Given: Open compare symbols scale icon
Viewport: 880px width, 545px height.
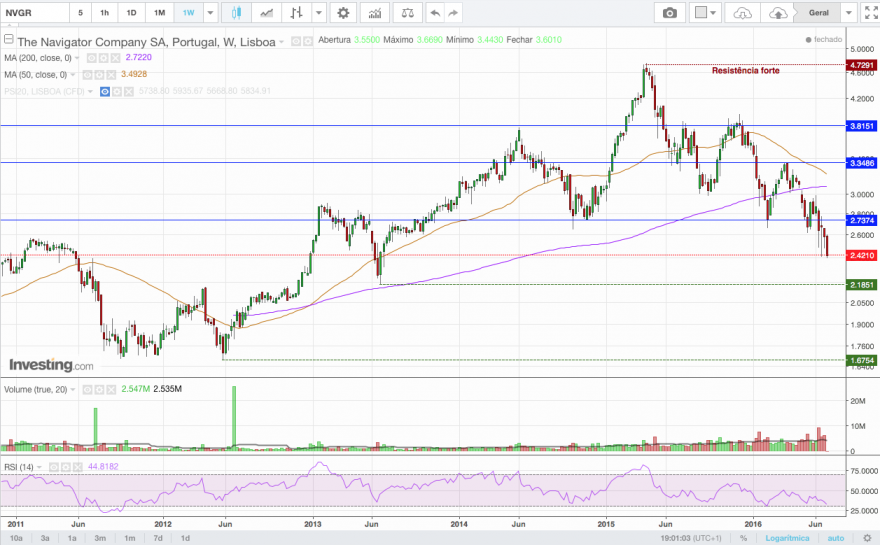Looking at the screenshot, I should [408, 12].
